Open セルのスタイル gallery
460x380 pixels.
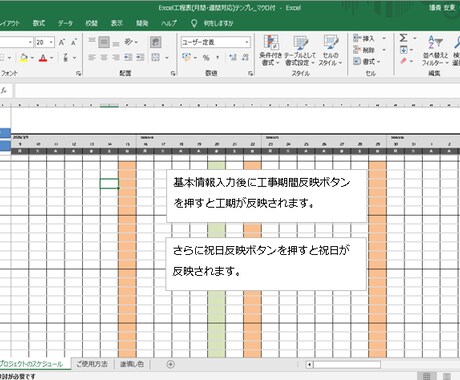coord(330,50)
